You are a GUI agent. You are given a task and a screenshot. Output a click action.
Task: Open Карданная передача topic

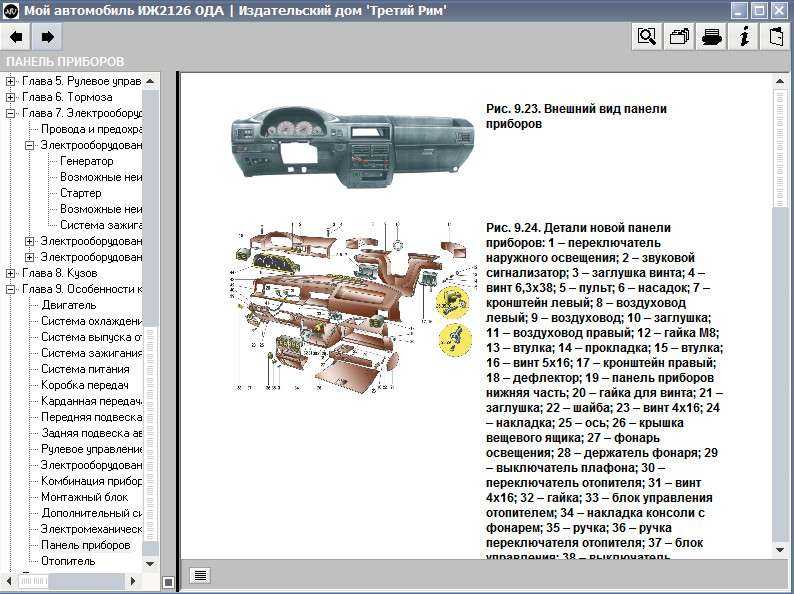click(x=91, y=402)
